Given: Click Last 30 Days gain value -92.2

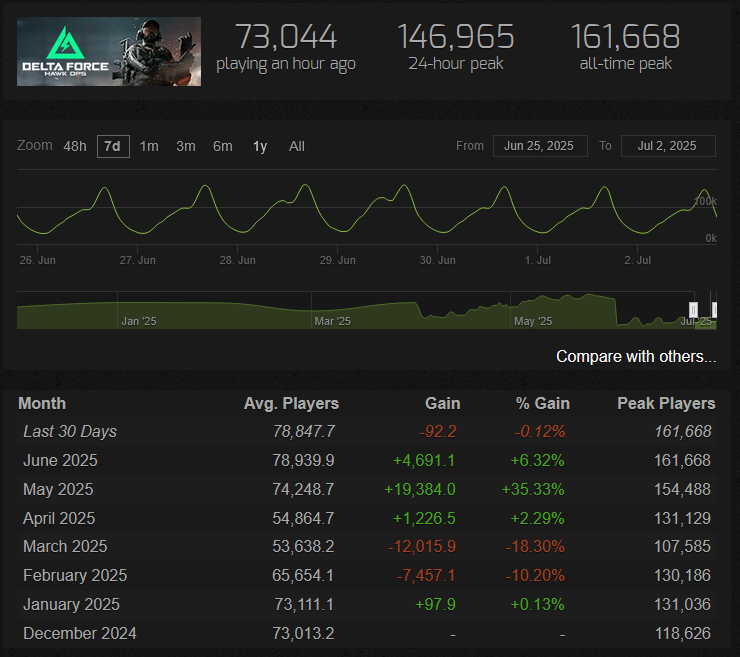Looking at the screenshot, I should point(437,431).
